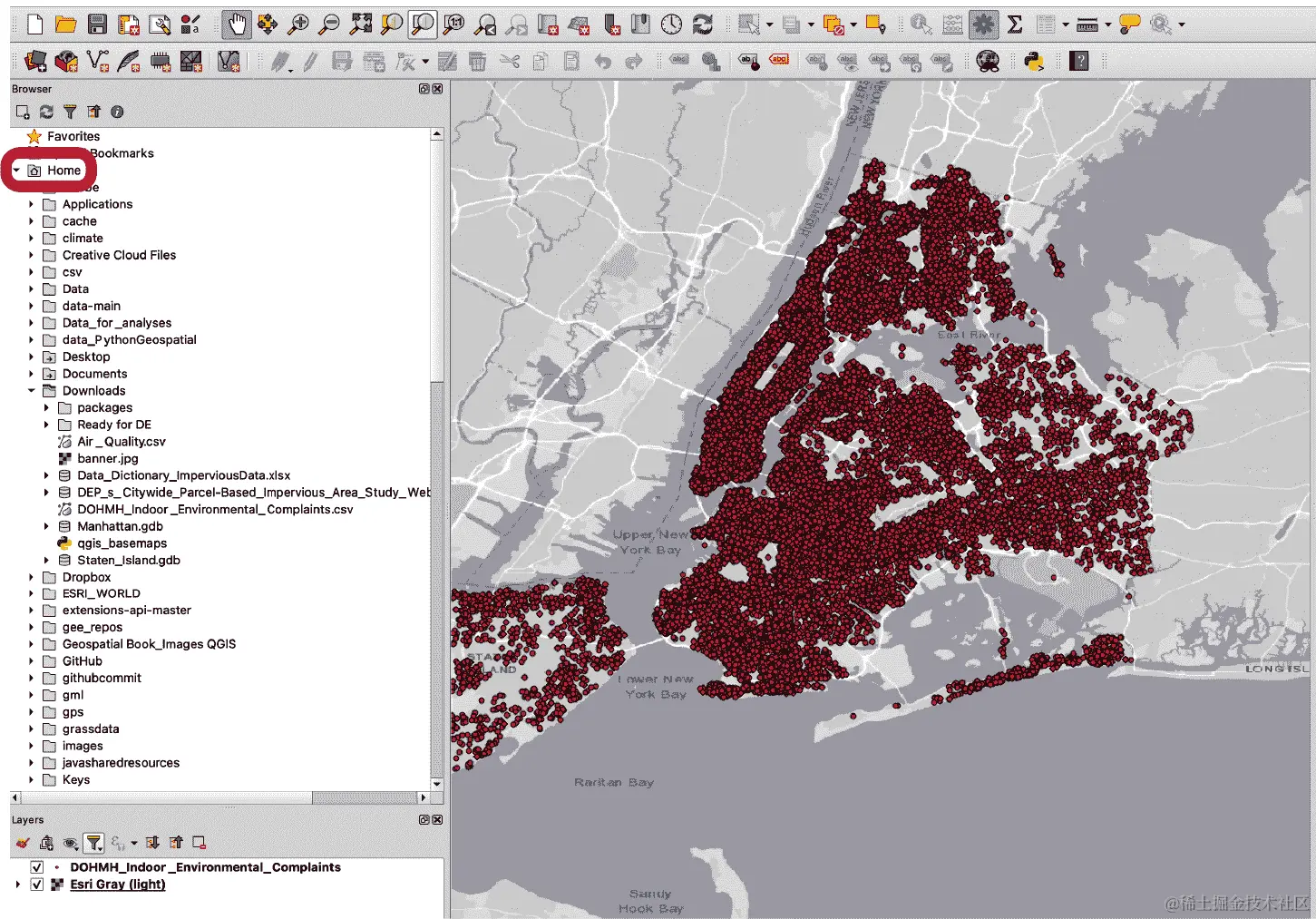Click the Home item in Browser
This screenshot has width=1316, height=919.
pos(62,170)
